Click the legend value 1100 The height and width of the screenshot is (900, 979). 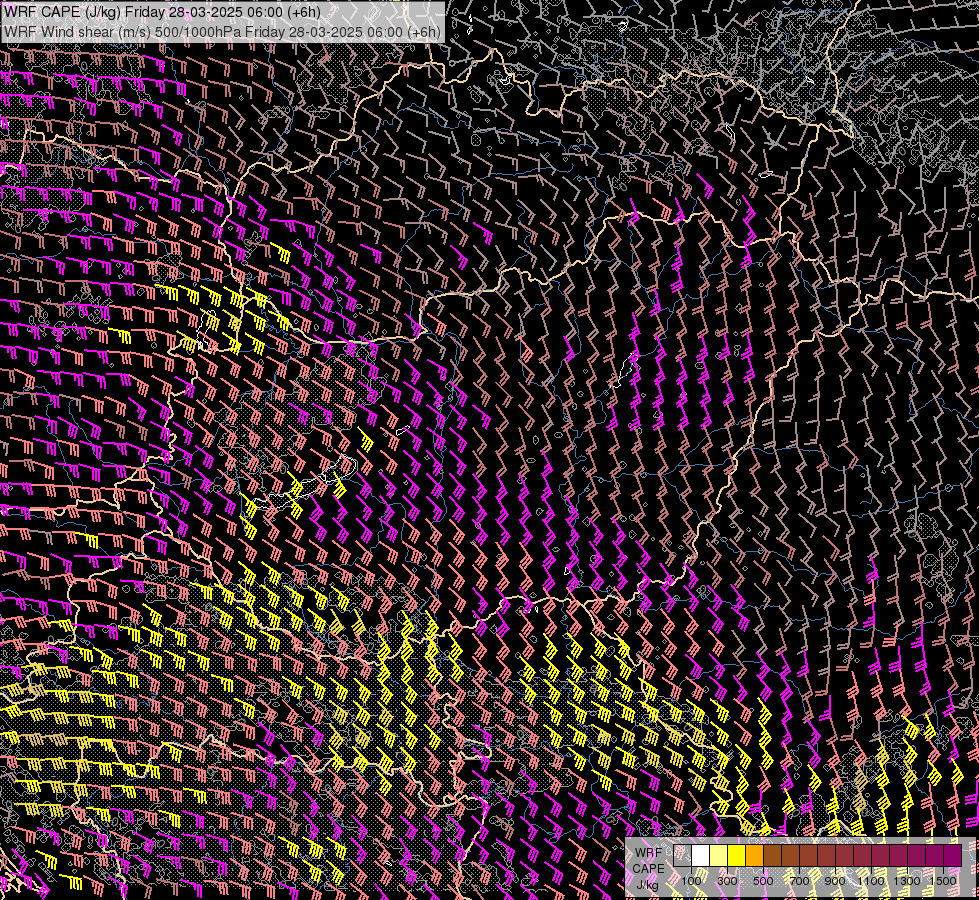[870, 881]
